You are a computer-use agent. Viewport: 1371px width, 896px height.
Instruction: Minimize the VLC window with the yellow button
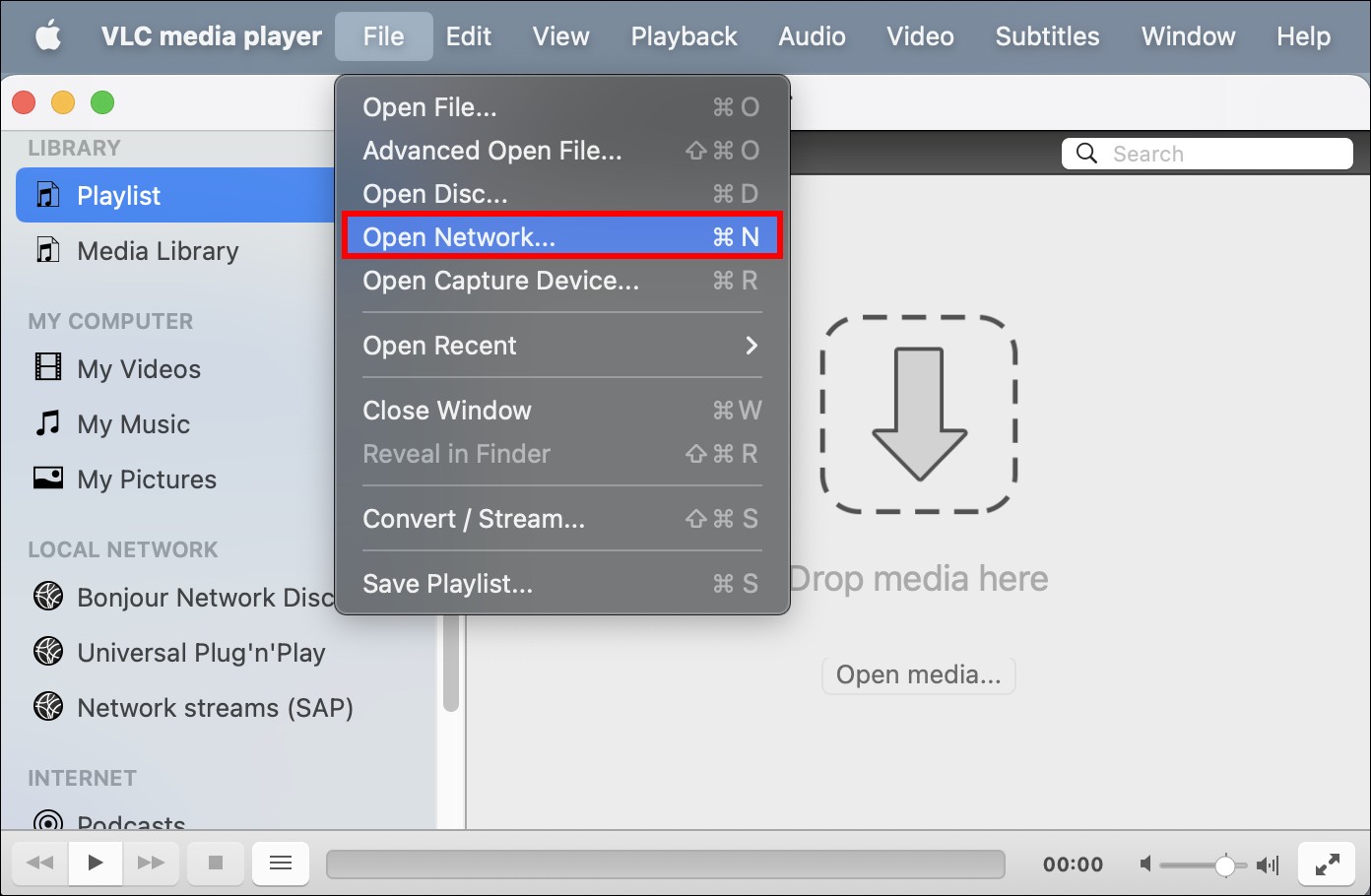click(x=63, y=102)
